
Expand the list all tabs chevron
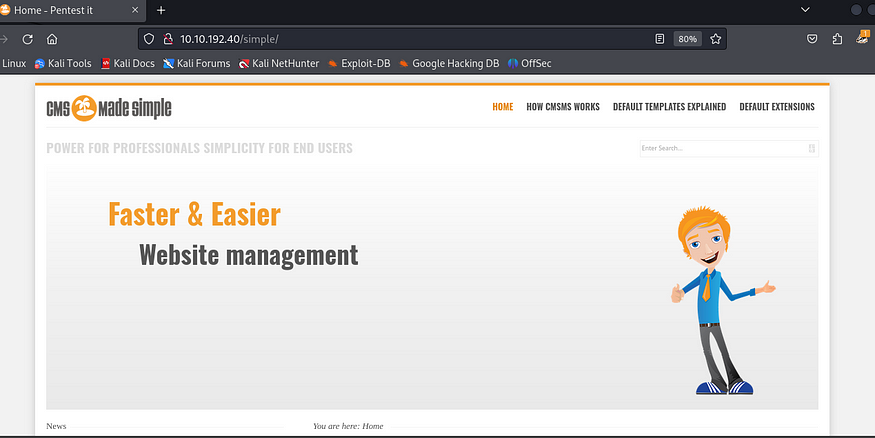pos(805,9)
